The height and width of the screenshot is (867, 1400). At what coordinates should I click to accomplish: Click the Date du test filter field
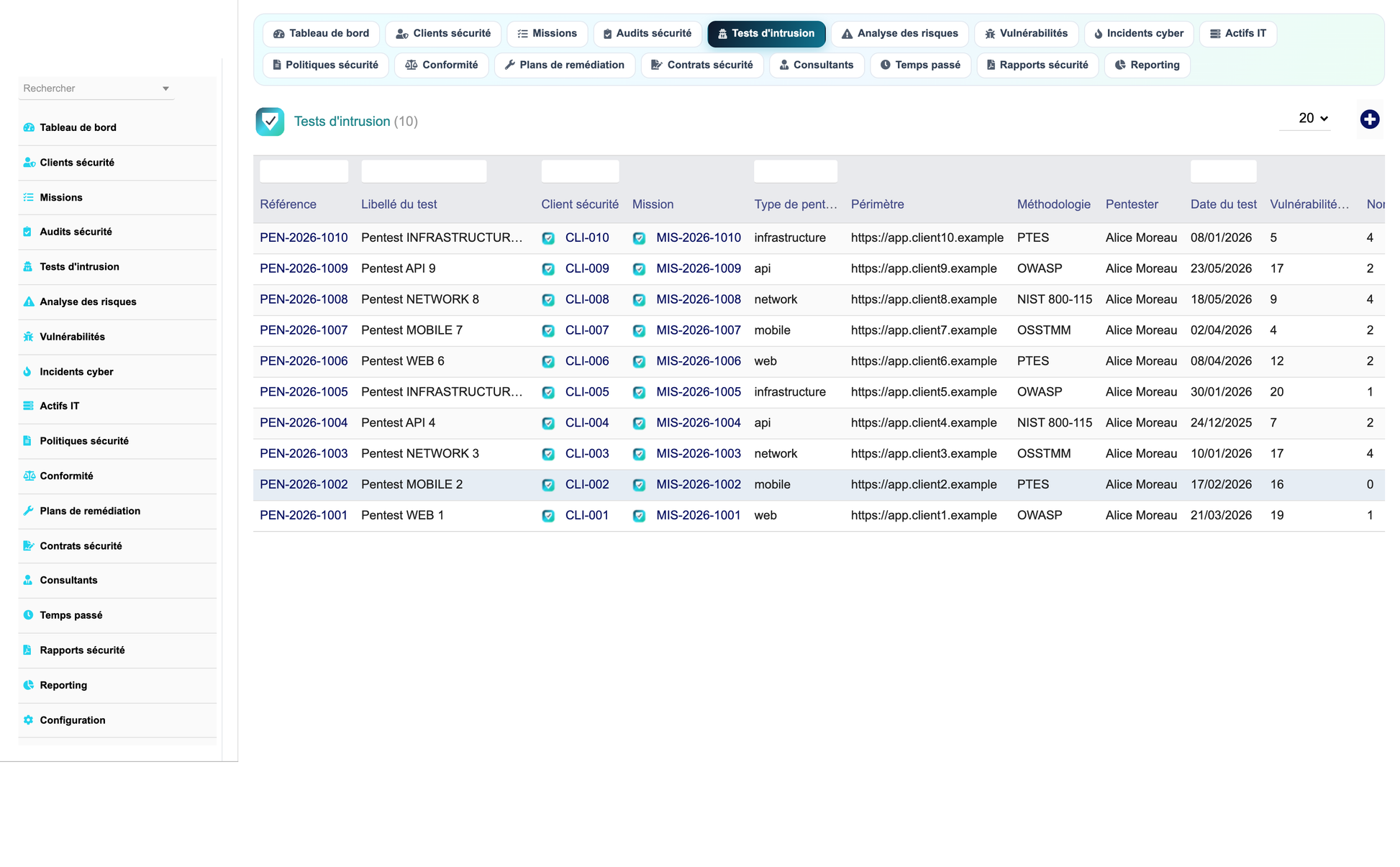click(x=1223, y=171)
